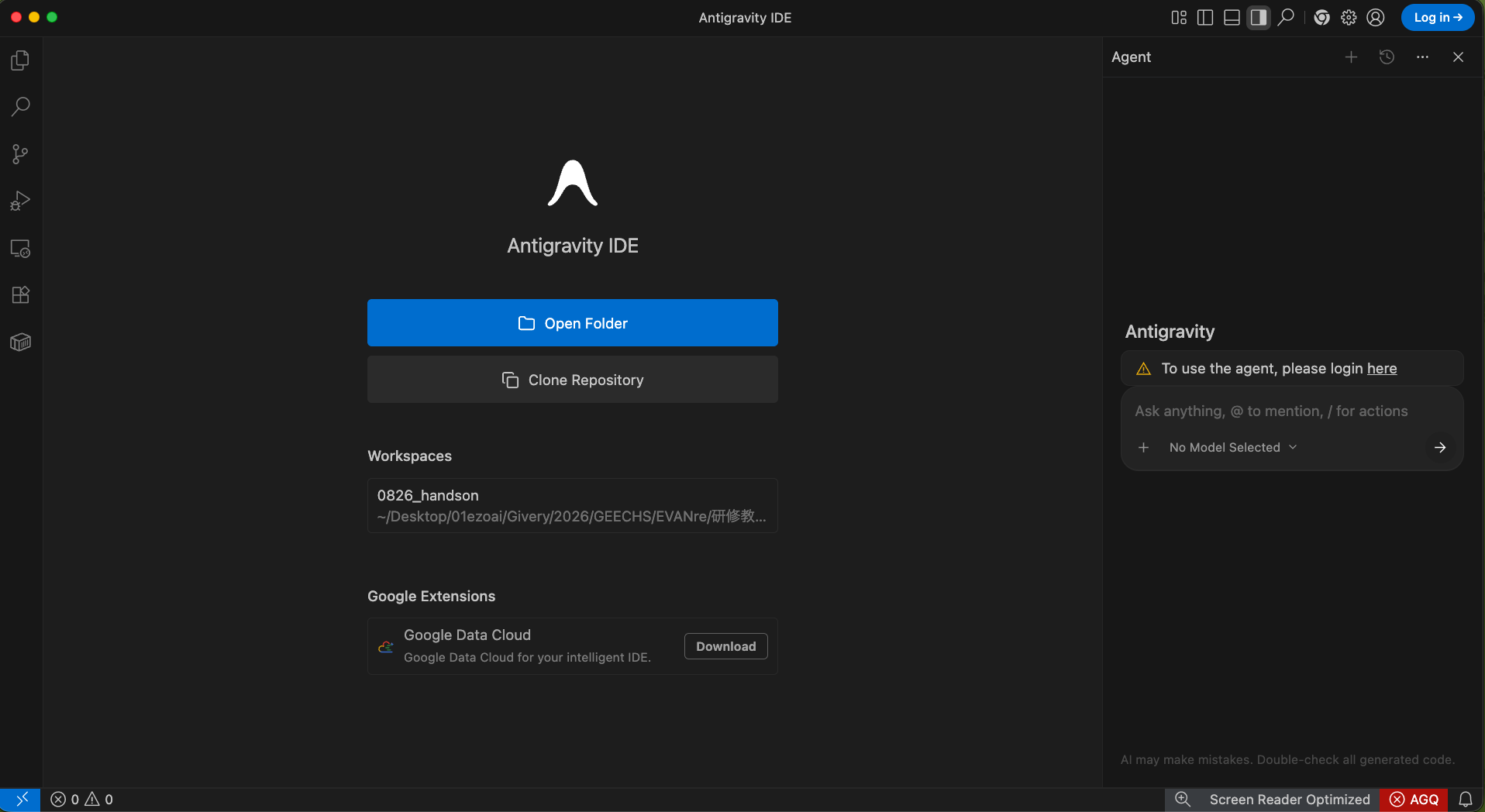Open the 0826_handson workspace
Screen dimensions: 1485x812
pyautogui.click(x=573, y=505)
